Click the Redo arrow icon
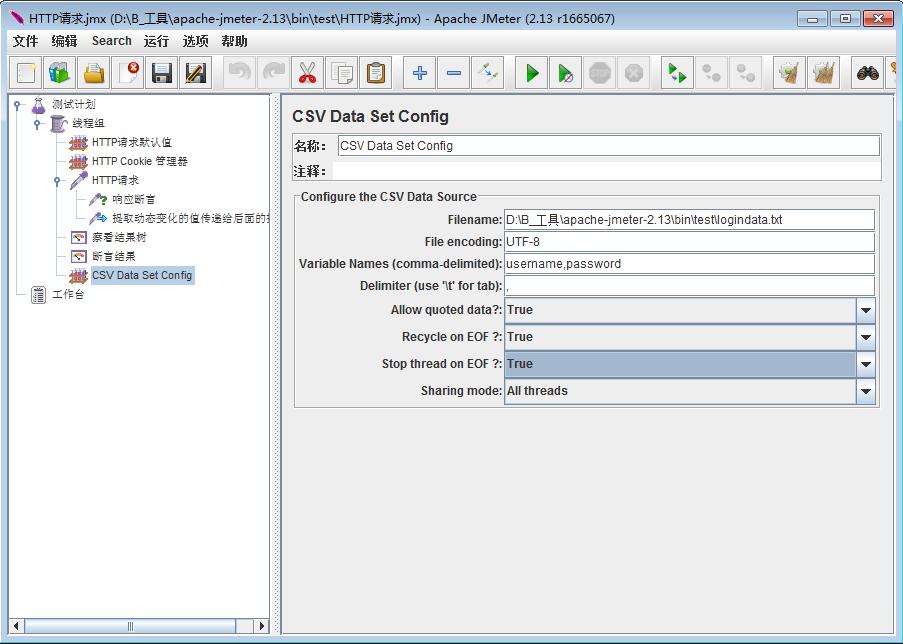 tap(274, 73)
